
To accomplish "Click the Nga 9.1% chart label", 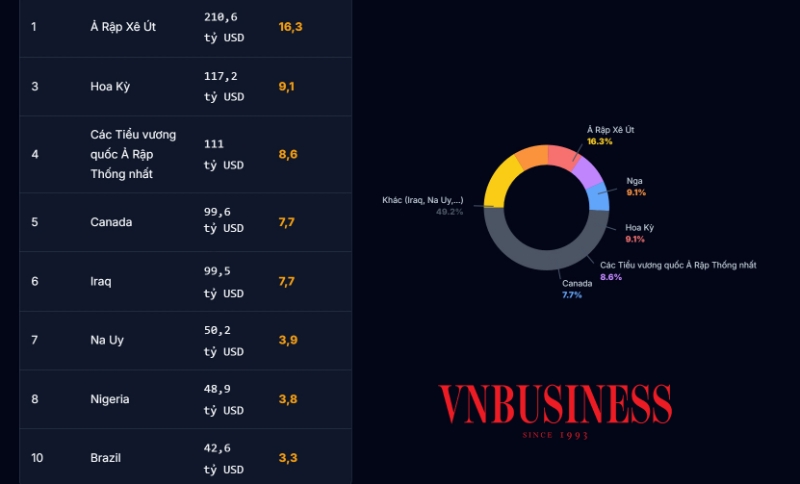I will tap(635, 186).
